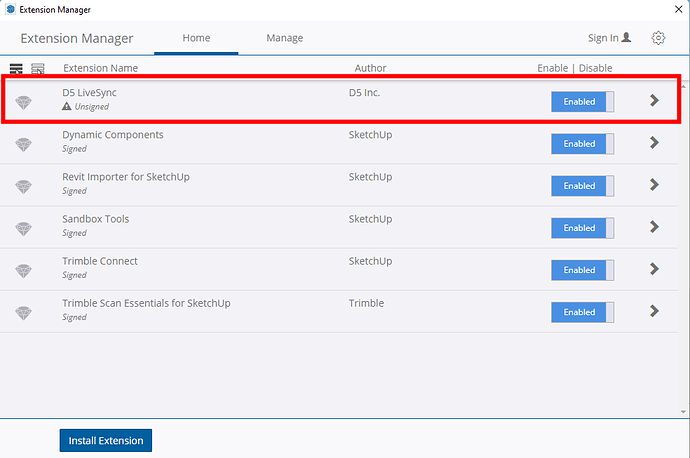Disable the D5 LiveSync extension toggle
This screenshot has height=458, width=690.
pos(582,101)
